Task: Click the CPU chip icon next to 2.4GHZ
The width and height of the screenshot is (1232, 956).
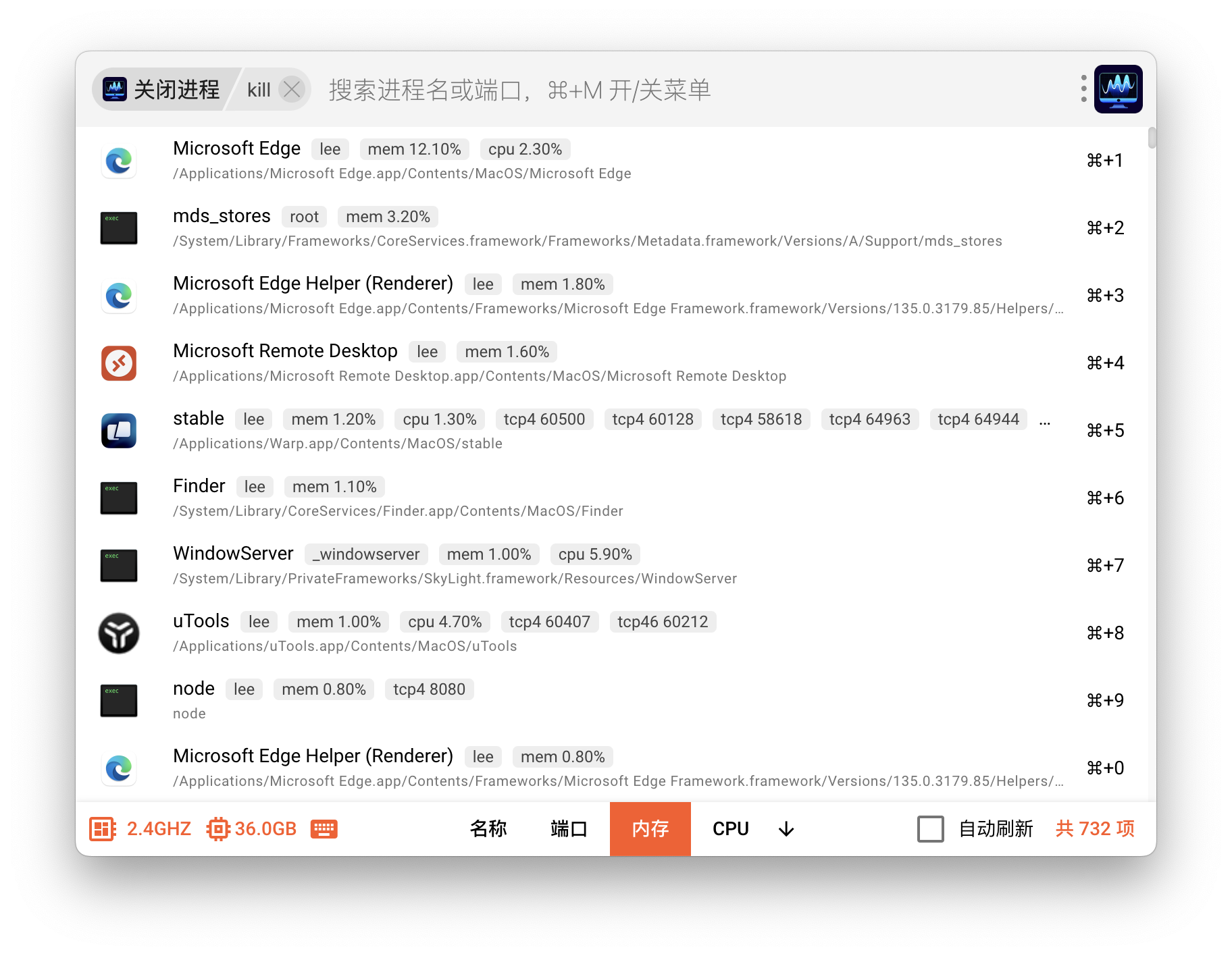Action: [x=103, y=828]
